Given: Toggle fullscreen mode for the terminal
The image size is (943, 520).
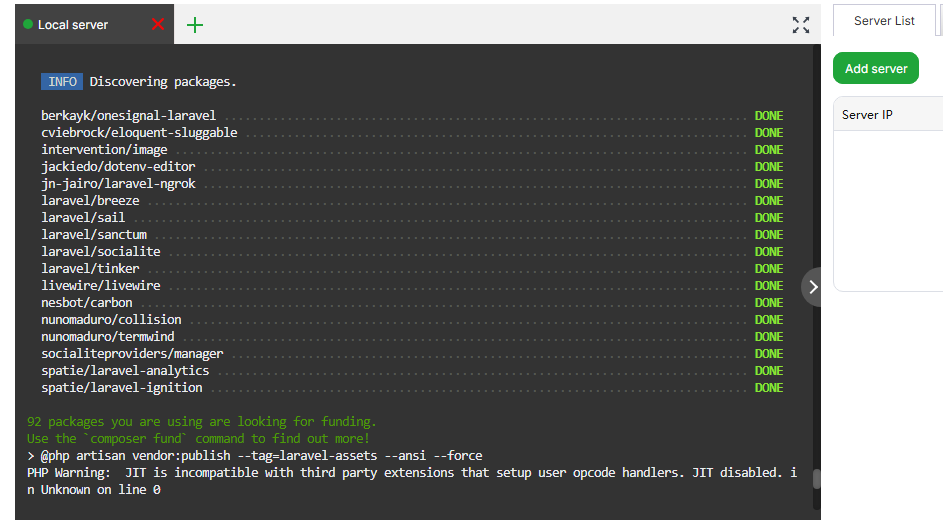Looking at the screenshot, I should (x=800, y=25).
